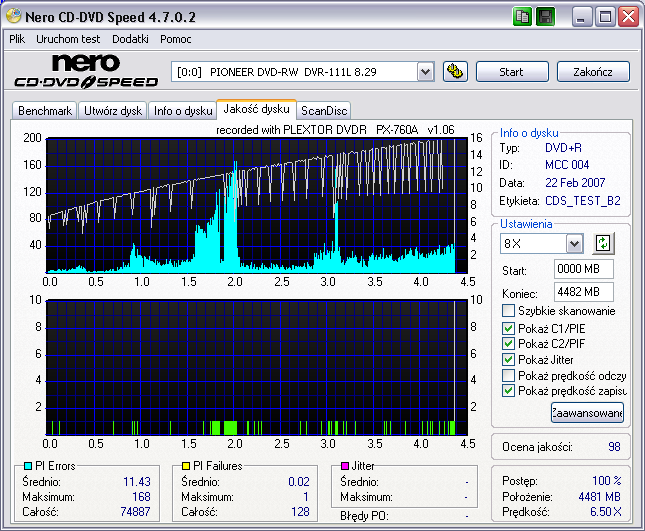Minimize the Nero CD-DVD Speed window
The image size is (645, 531).
(582, 17)
